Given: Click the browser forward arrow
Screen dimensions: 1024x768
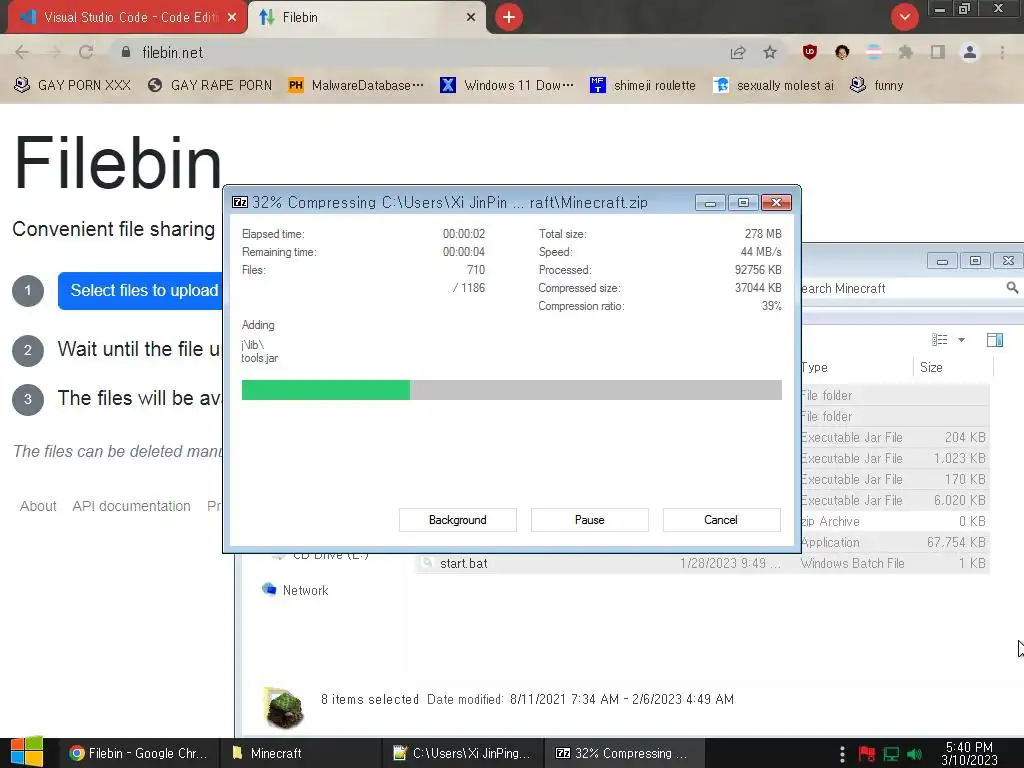Looking at the screenshot, I should coord(54,52).
